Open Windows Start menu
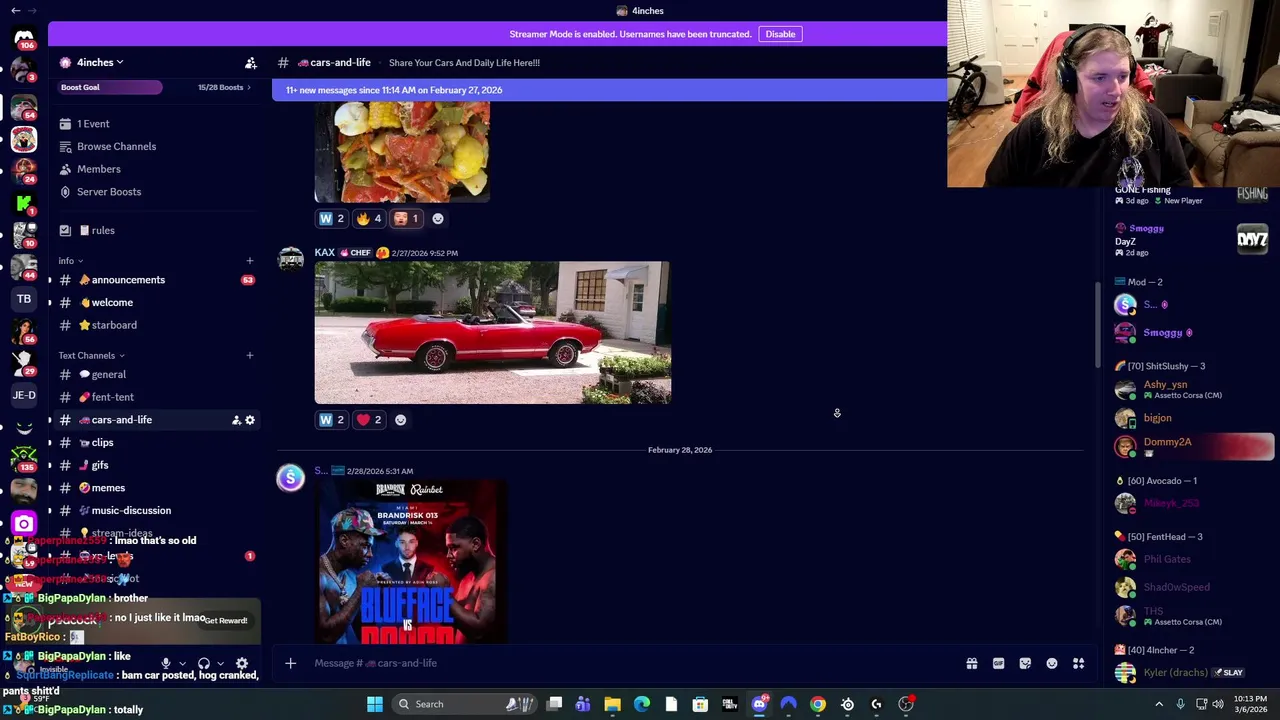The image size is (1280, 720). coord(375,704)
